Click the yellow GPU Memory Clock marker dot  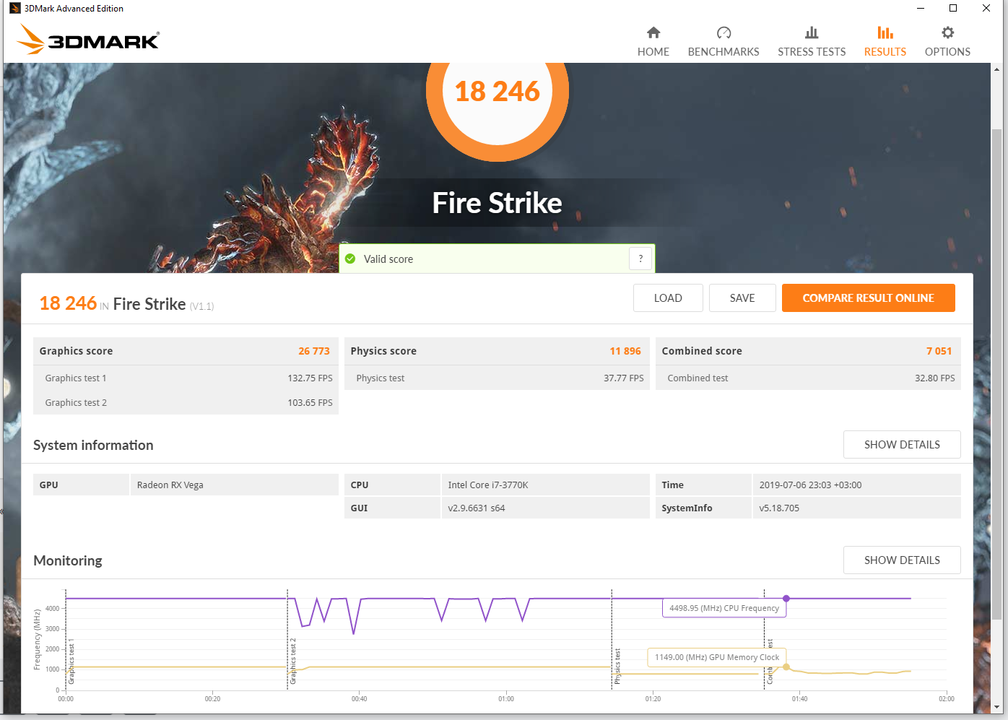click(x=786, y=667)
